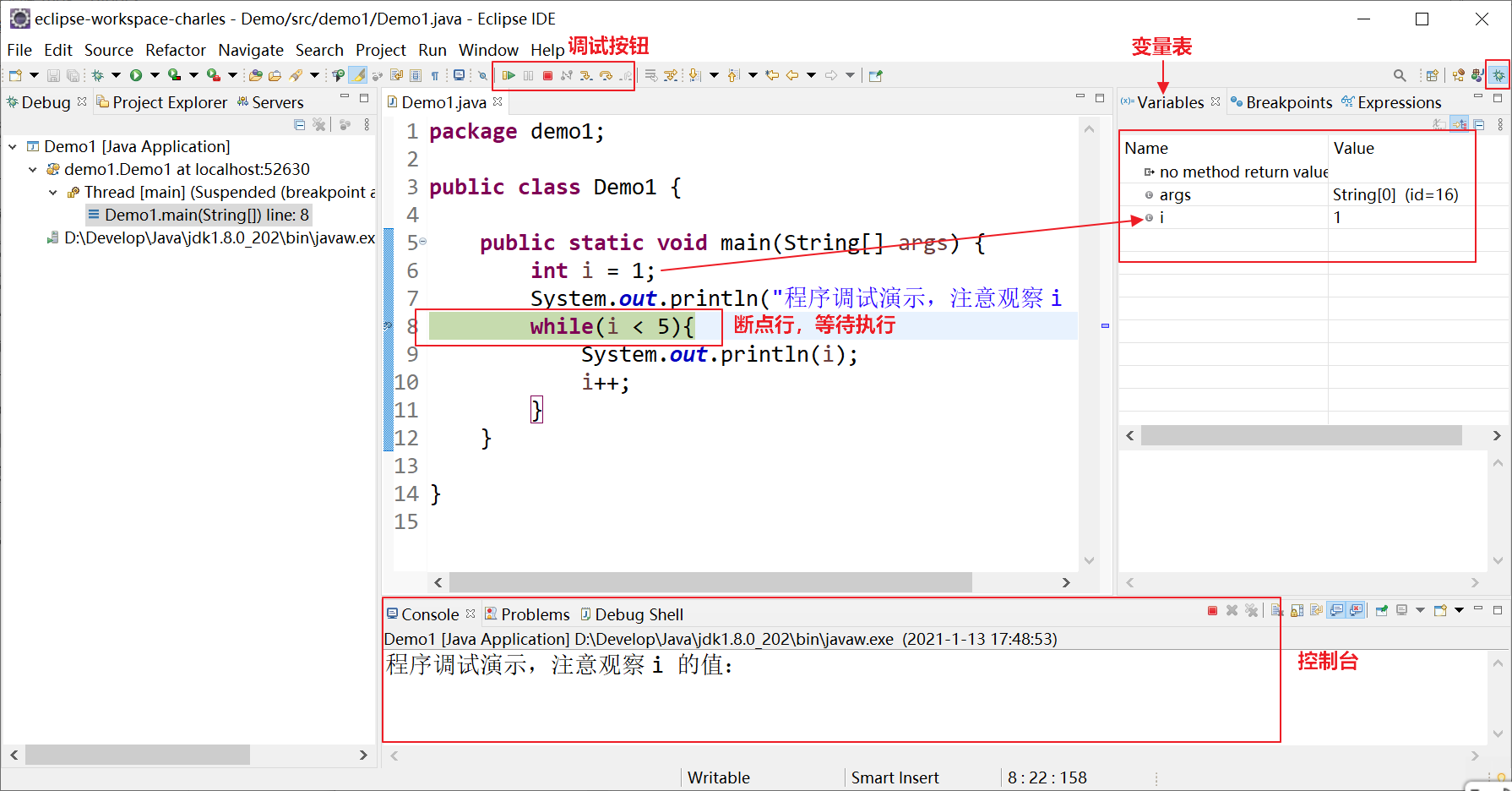Select the Demo1.main(String[]) line: 8 stack frame
1512x791 pixels.
pyautogui.click(x=206, y=215)
